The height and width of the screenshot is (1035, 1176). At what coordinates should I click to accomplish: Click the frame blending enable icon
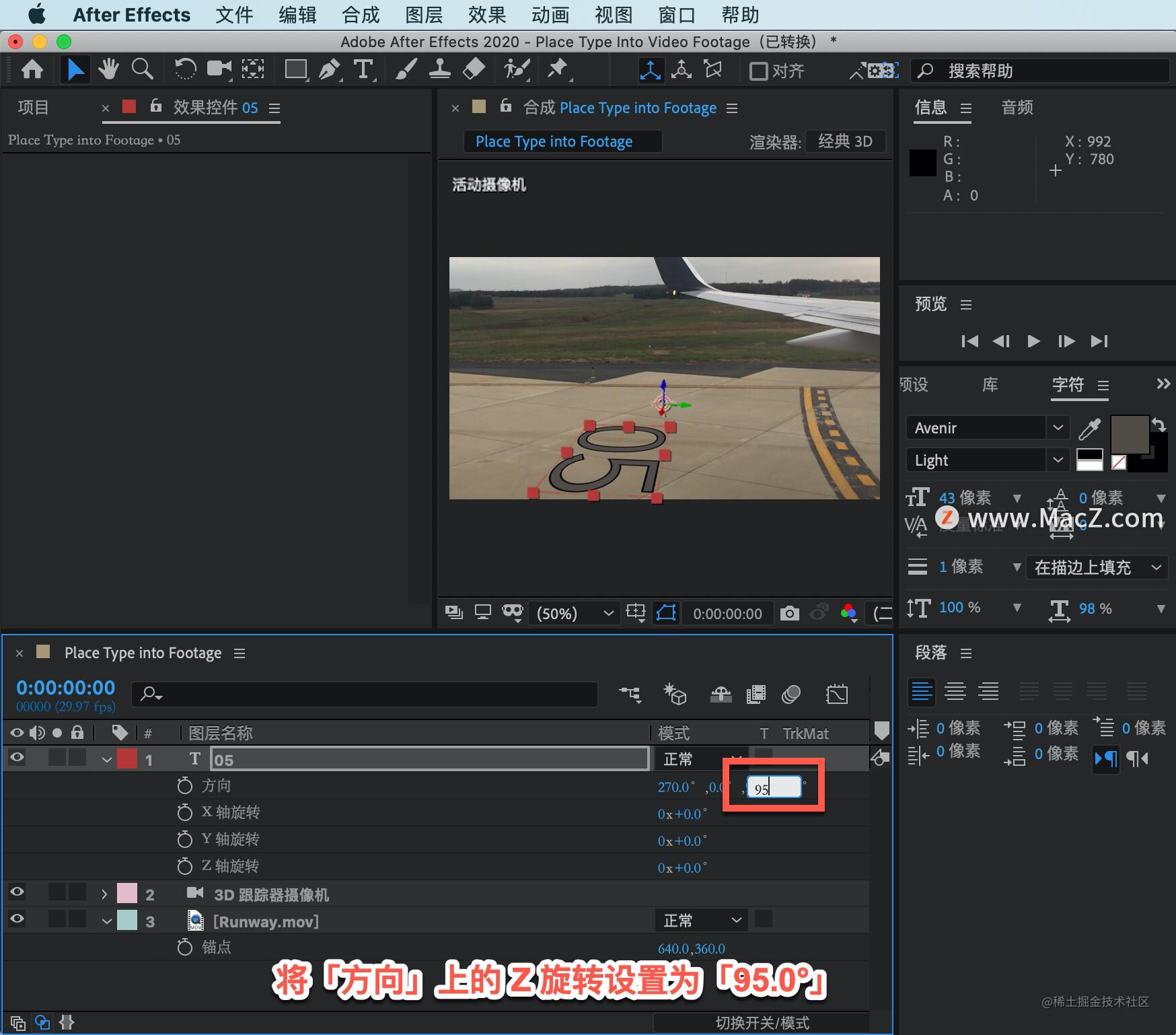(x=756, y=694)
